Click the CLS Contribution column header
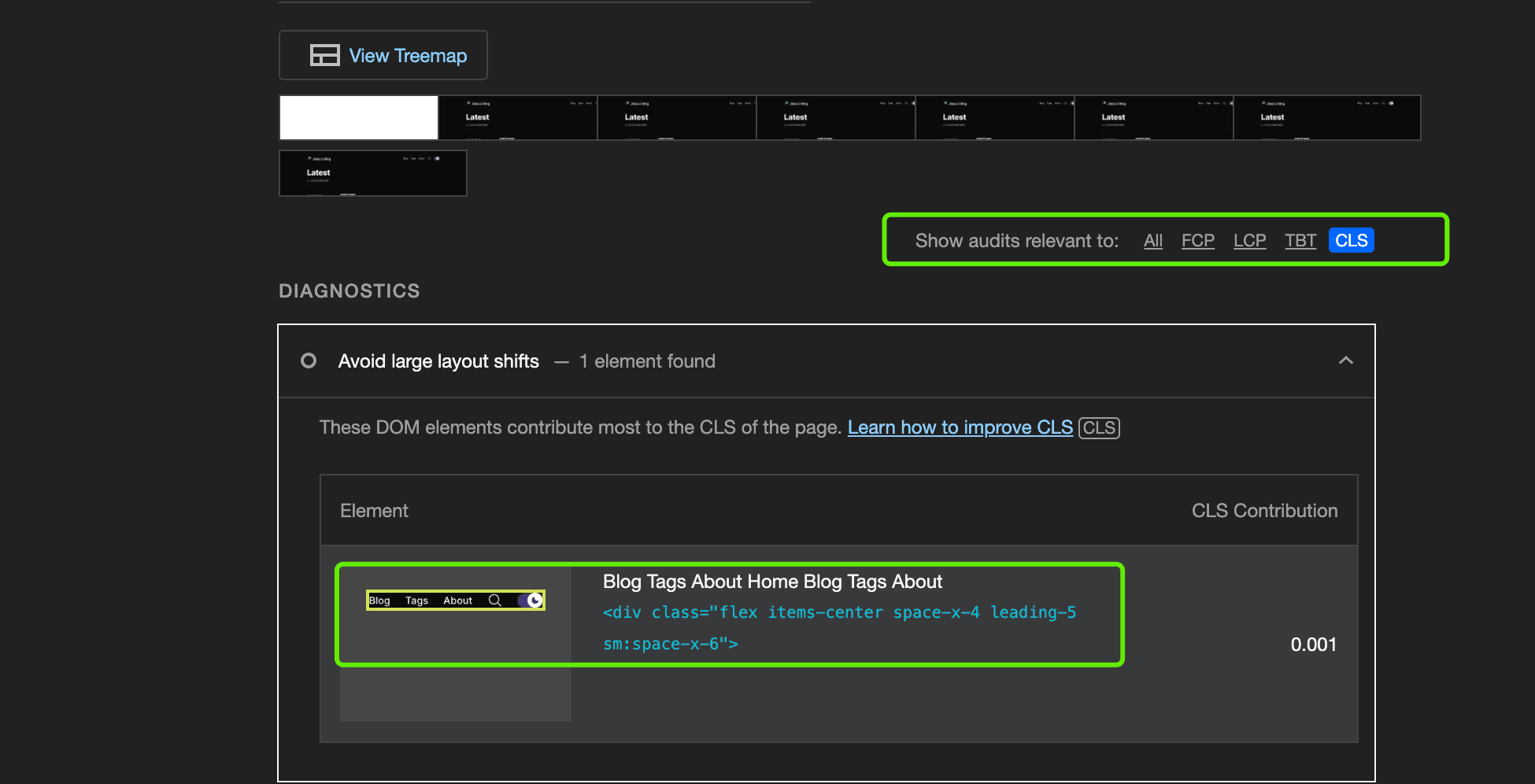 (1264, 511)
